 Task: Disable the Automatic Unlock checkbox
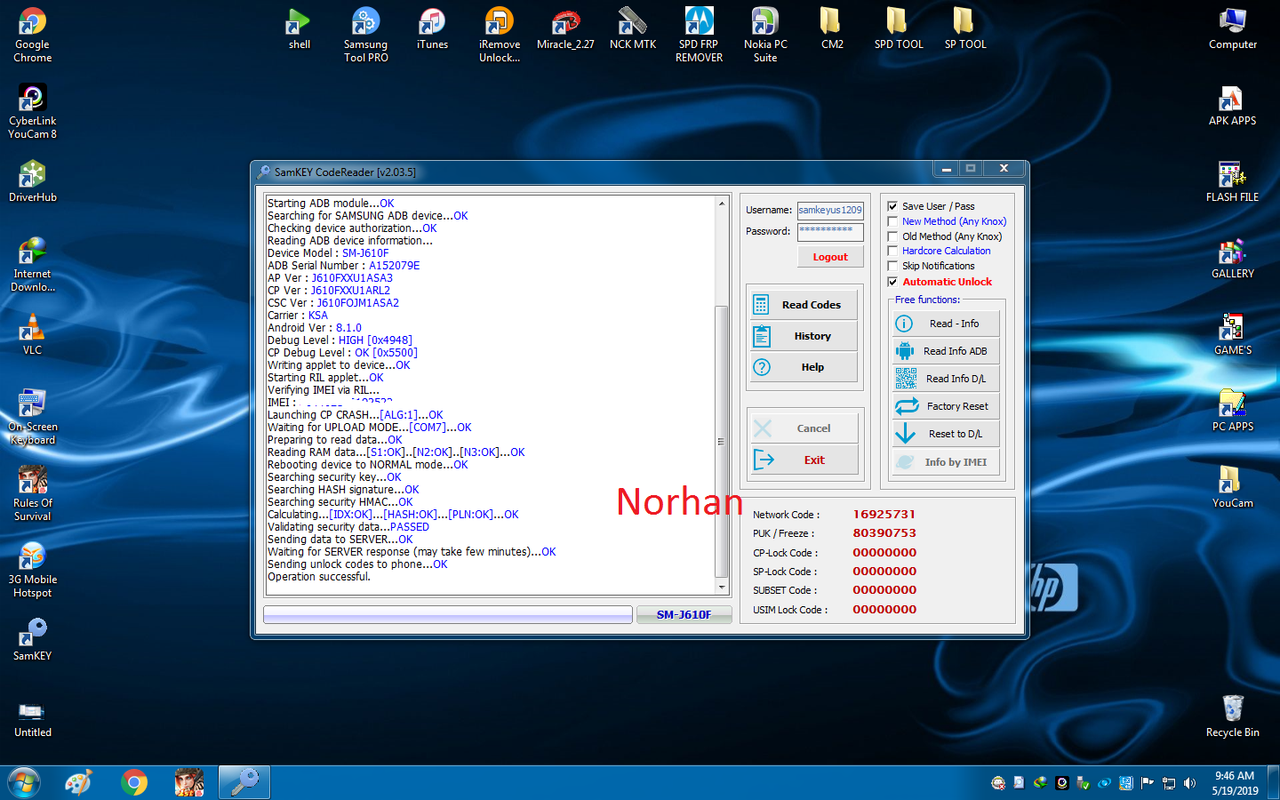point(893,282)
